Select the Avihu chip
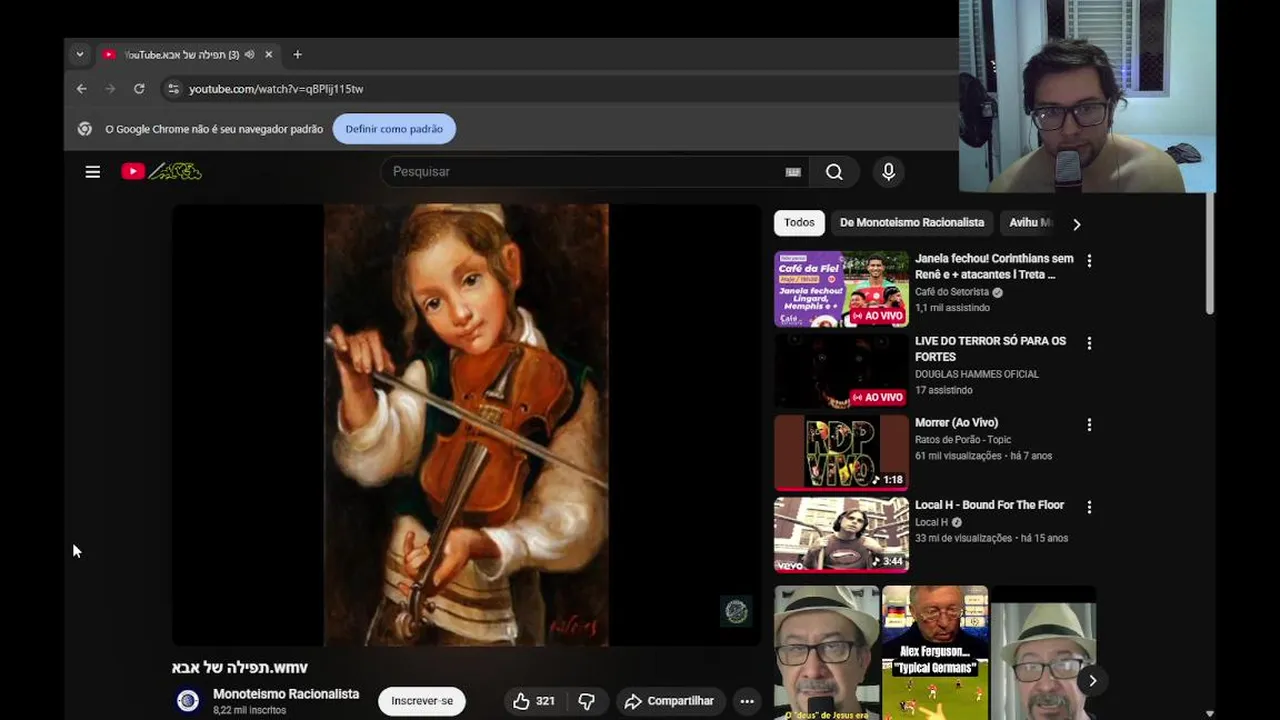The image size is (1280, 720). coord(1030,223)
